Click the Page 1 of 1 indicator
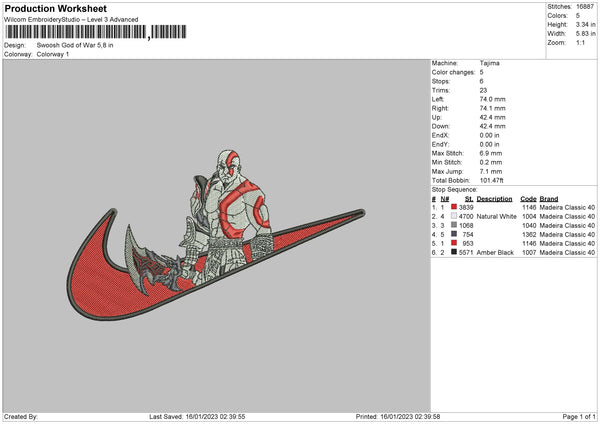 (x=579, y=416)
